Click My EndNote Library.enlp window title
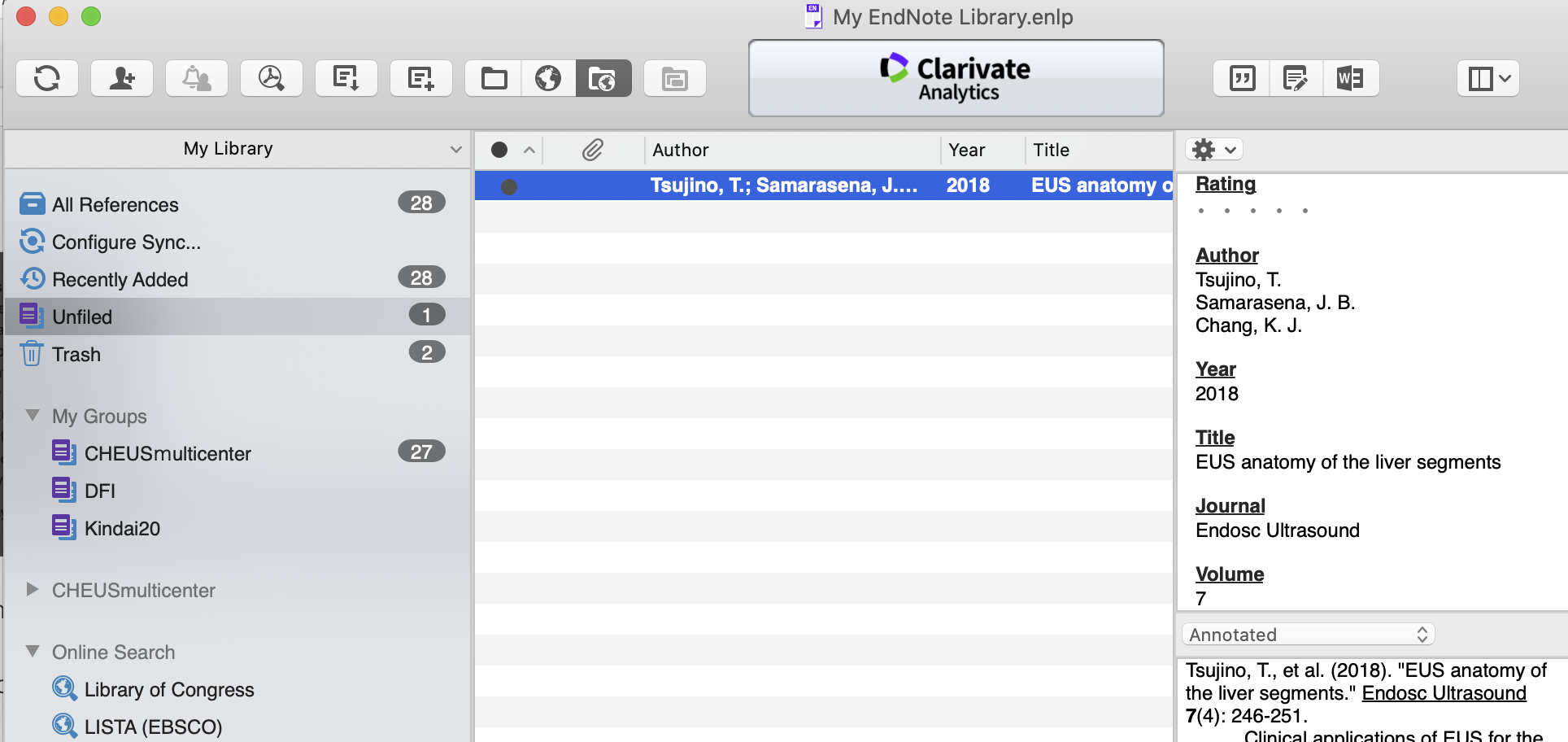 pos(952,17)
